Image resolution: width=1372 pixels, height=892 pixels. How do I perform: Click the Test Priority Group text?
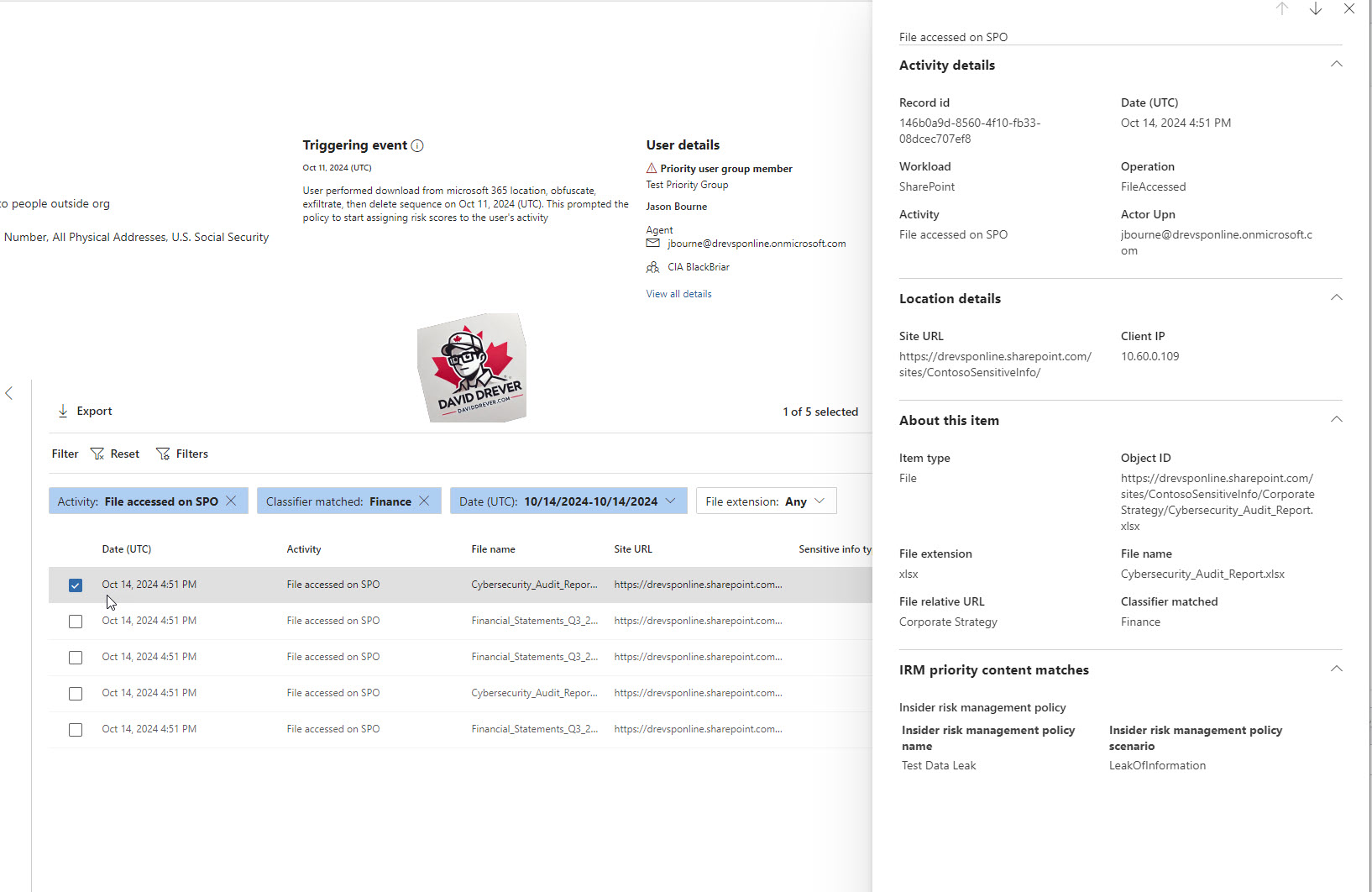pyautogui.click(x=687, y=185)
